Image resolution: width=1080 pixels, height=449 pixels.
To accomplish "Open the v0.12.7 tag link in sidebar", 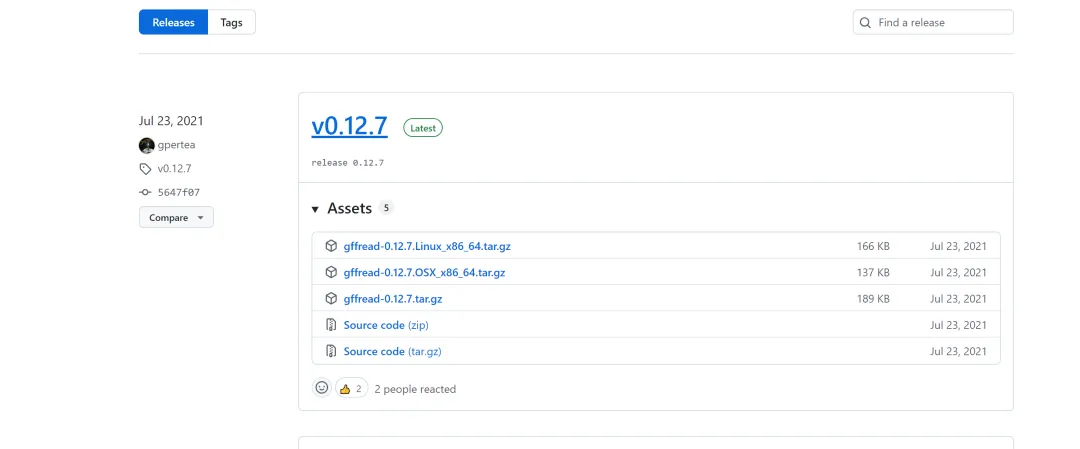I will pyautogui.click(x=174, y=169).
